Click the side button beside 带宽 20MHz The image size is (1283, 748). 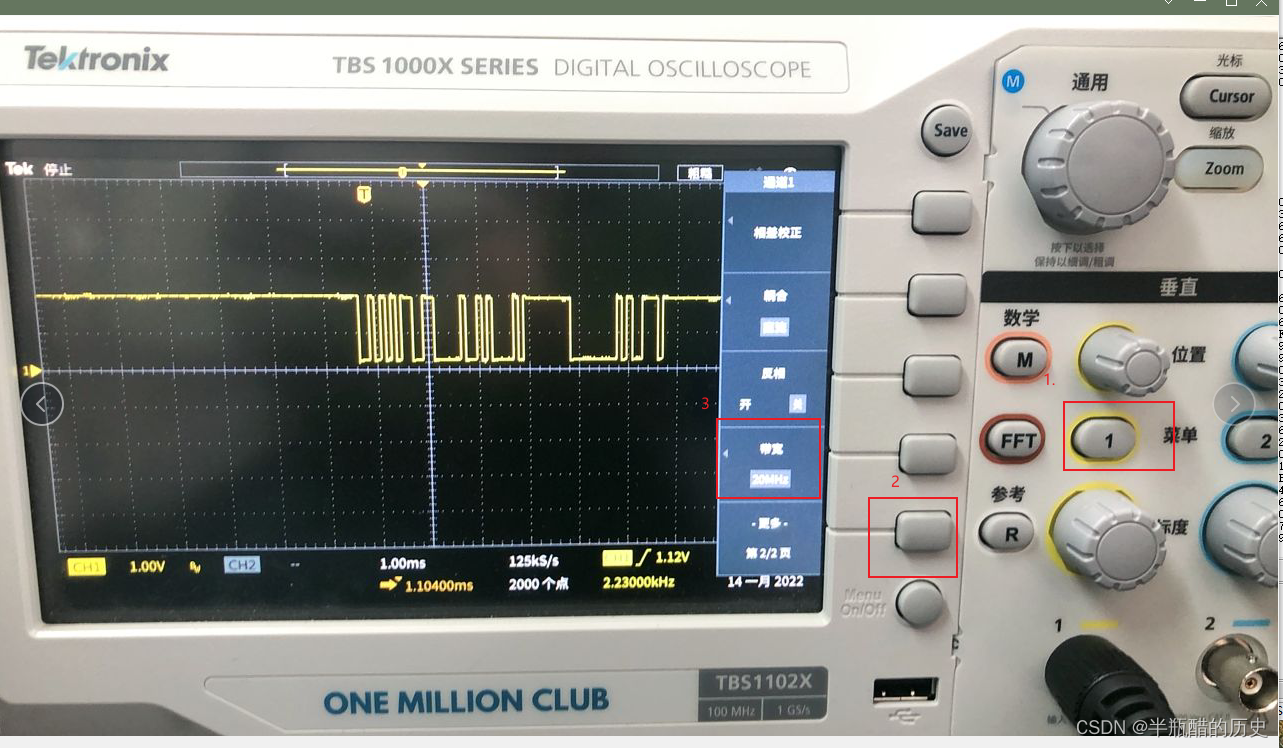(927, 454)
